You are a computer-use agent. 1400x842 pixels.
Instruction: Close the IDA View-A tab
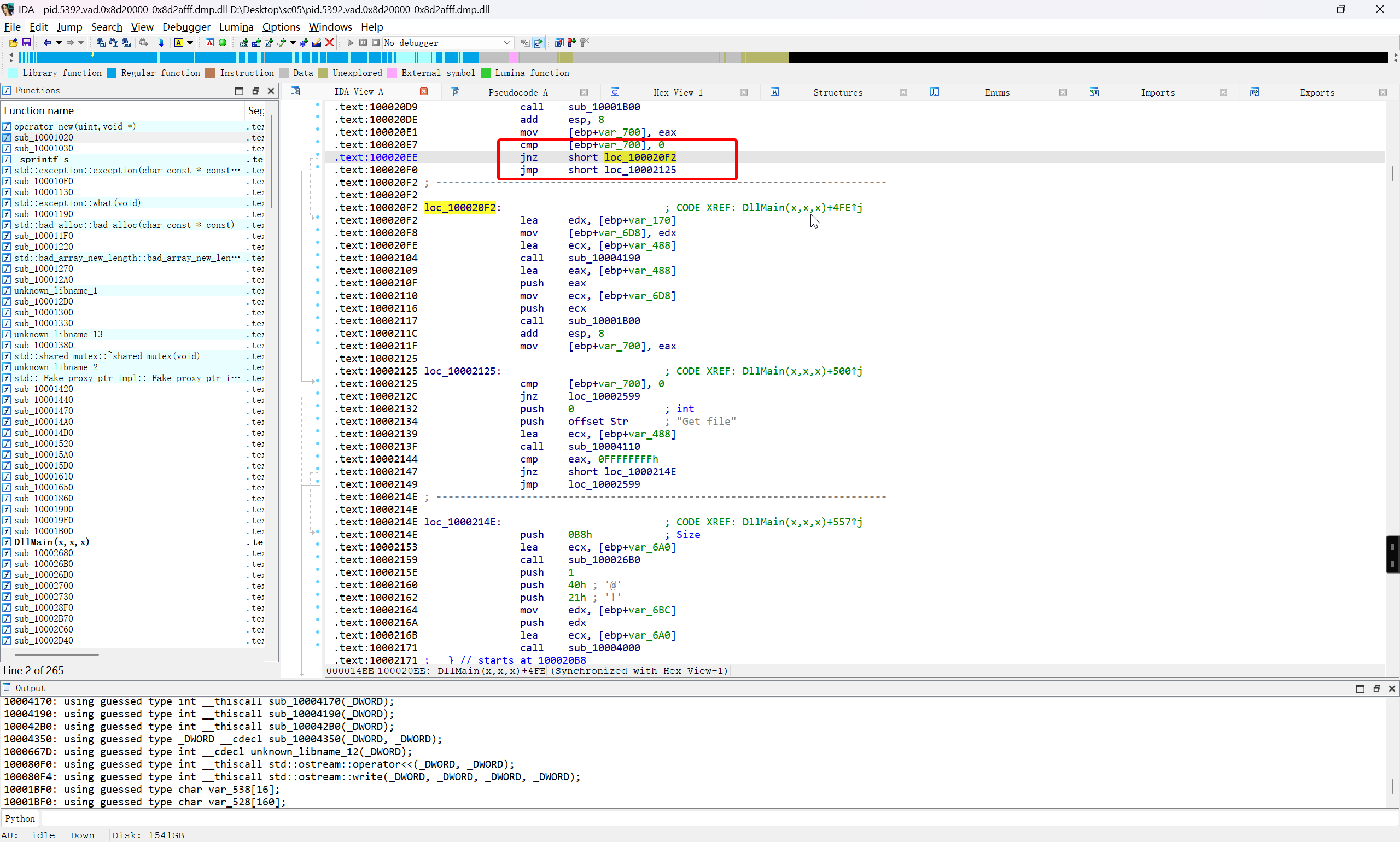(424, 91)
